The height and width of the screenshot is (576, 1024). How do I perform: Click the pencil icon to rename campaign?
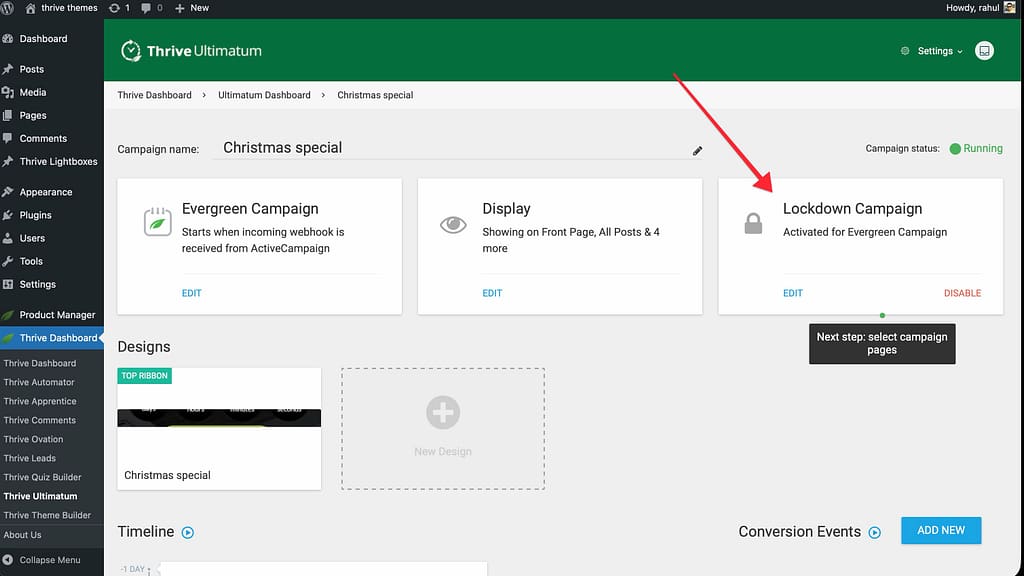tap(697, 151)
